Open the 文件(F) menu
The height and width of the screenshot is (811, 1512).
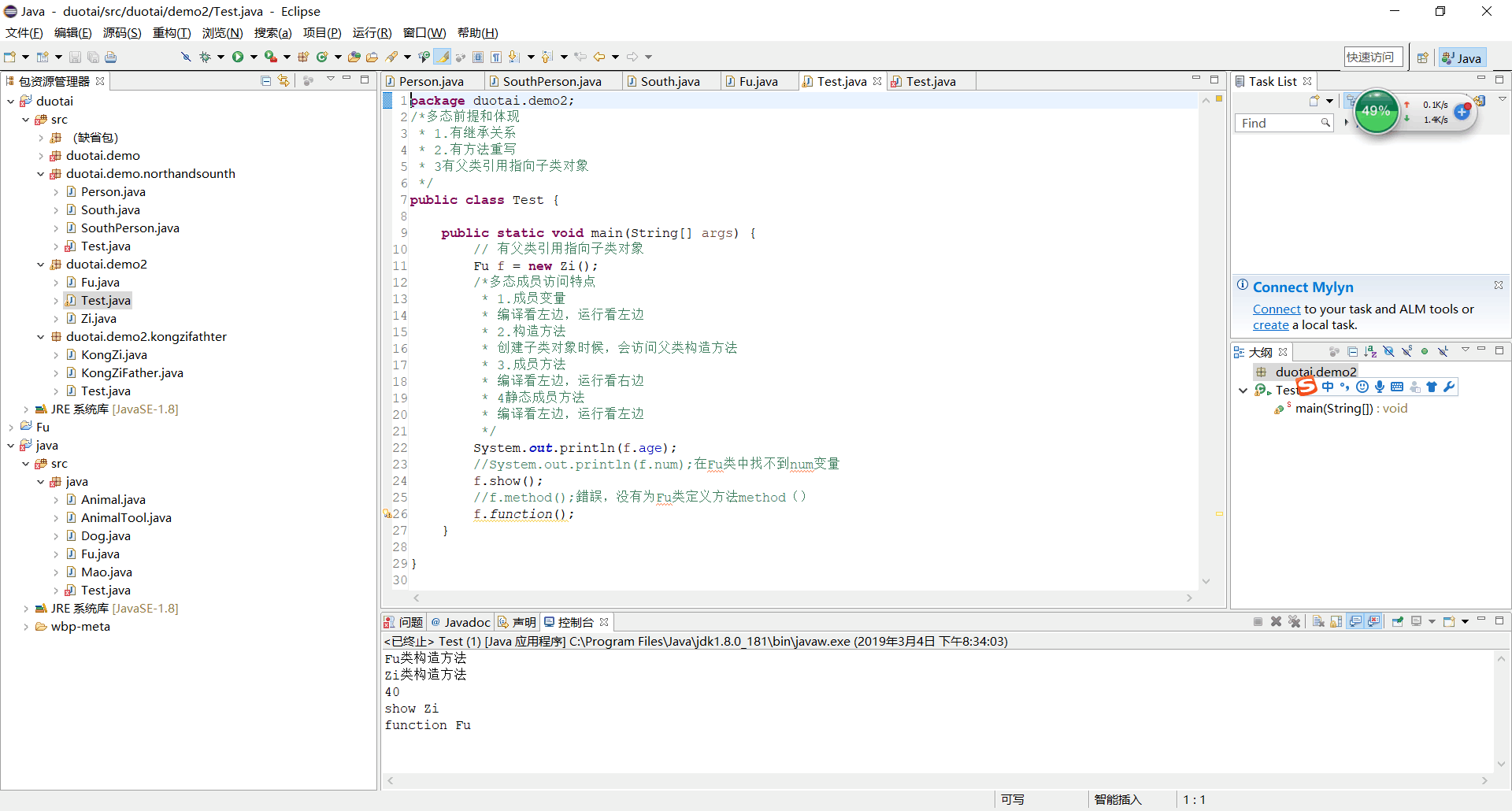[24, 32]
